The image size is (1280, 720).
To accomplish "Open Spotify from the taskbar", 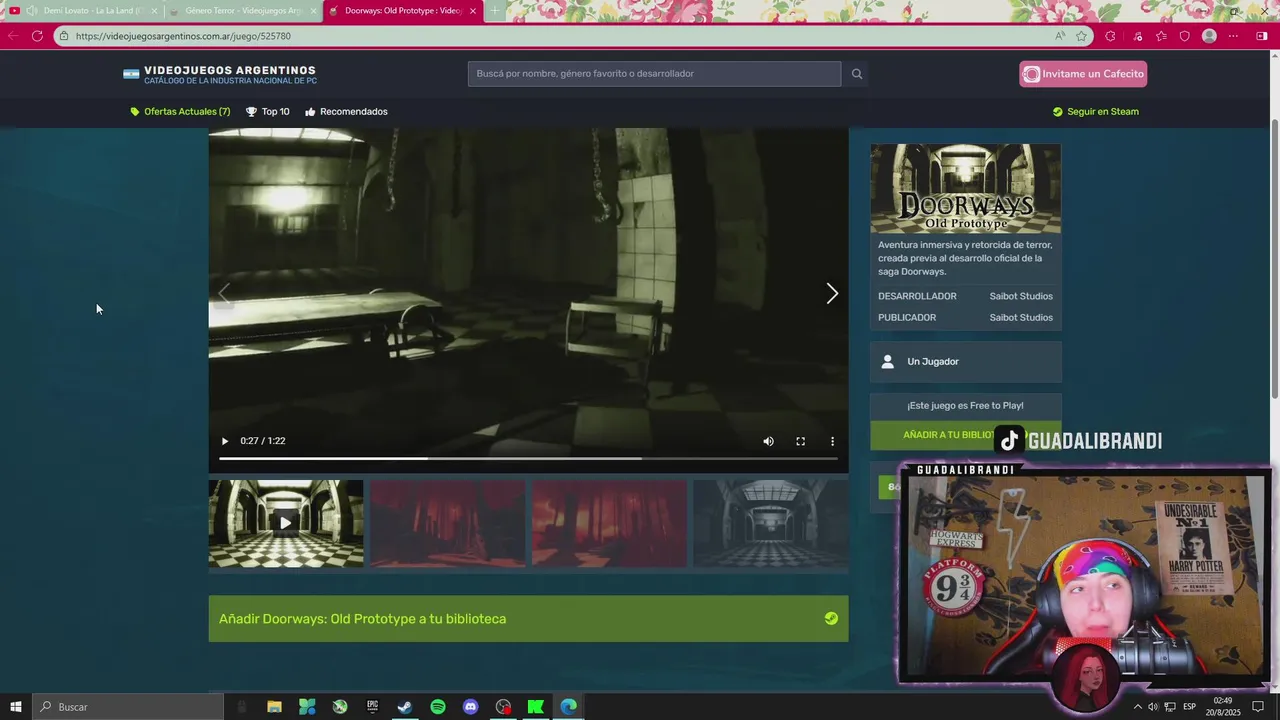I will tap(438, 707).
